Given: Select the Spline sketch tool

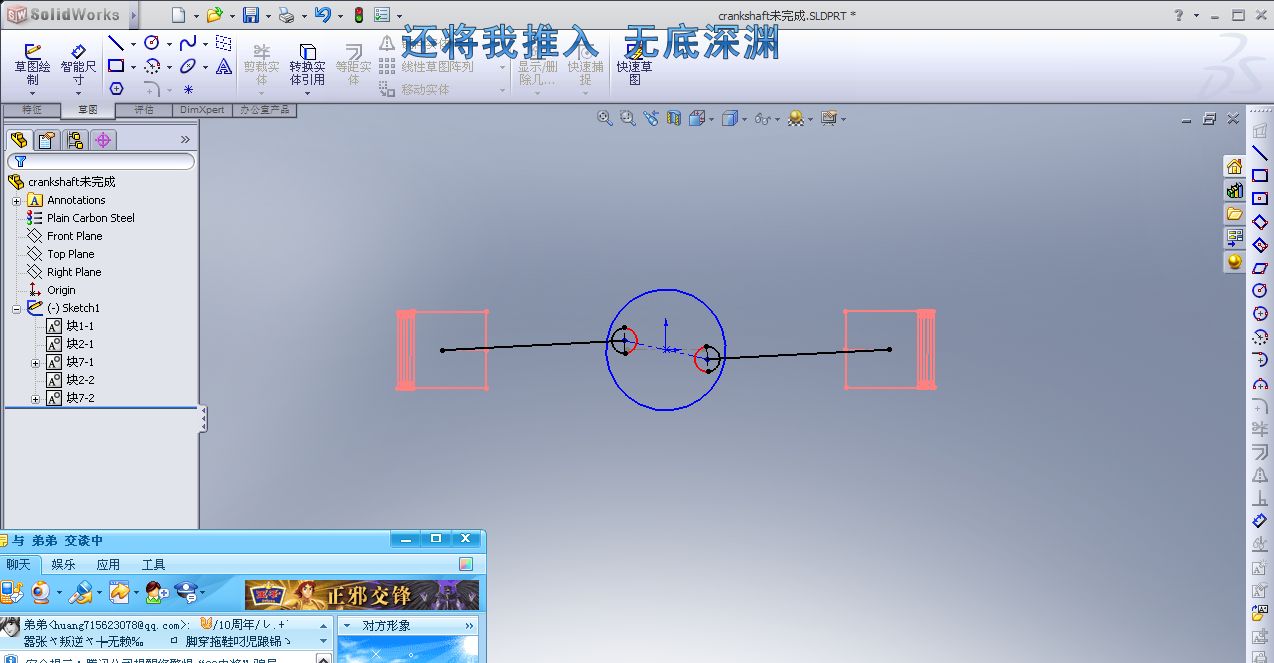Looking at the screenshot, I should click(x=188, y=43).
